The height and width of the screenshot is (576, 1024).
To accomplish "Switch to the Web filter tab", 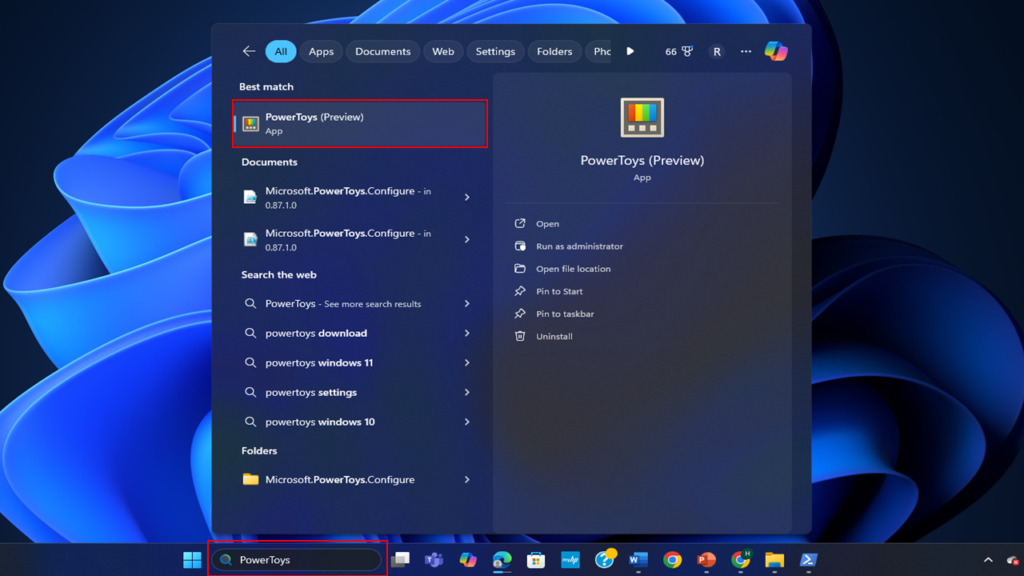I will [x=443, y=52].
